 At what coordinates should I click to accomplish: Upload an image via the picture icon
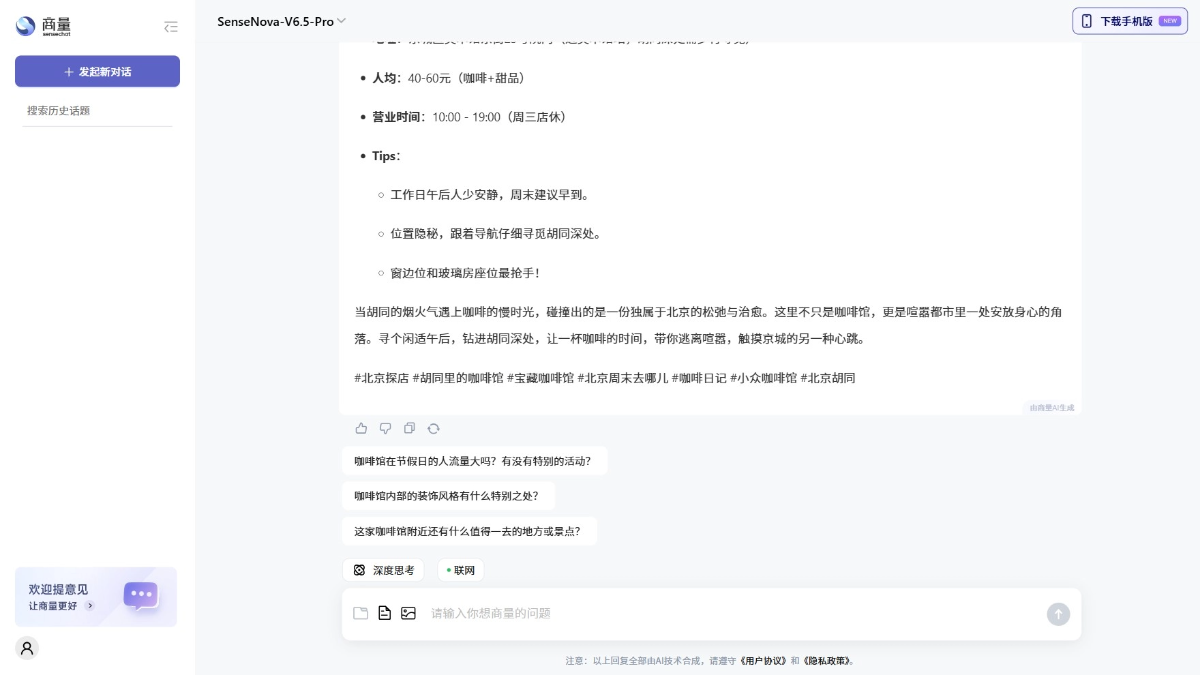[409, 613]
